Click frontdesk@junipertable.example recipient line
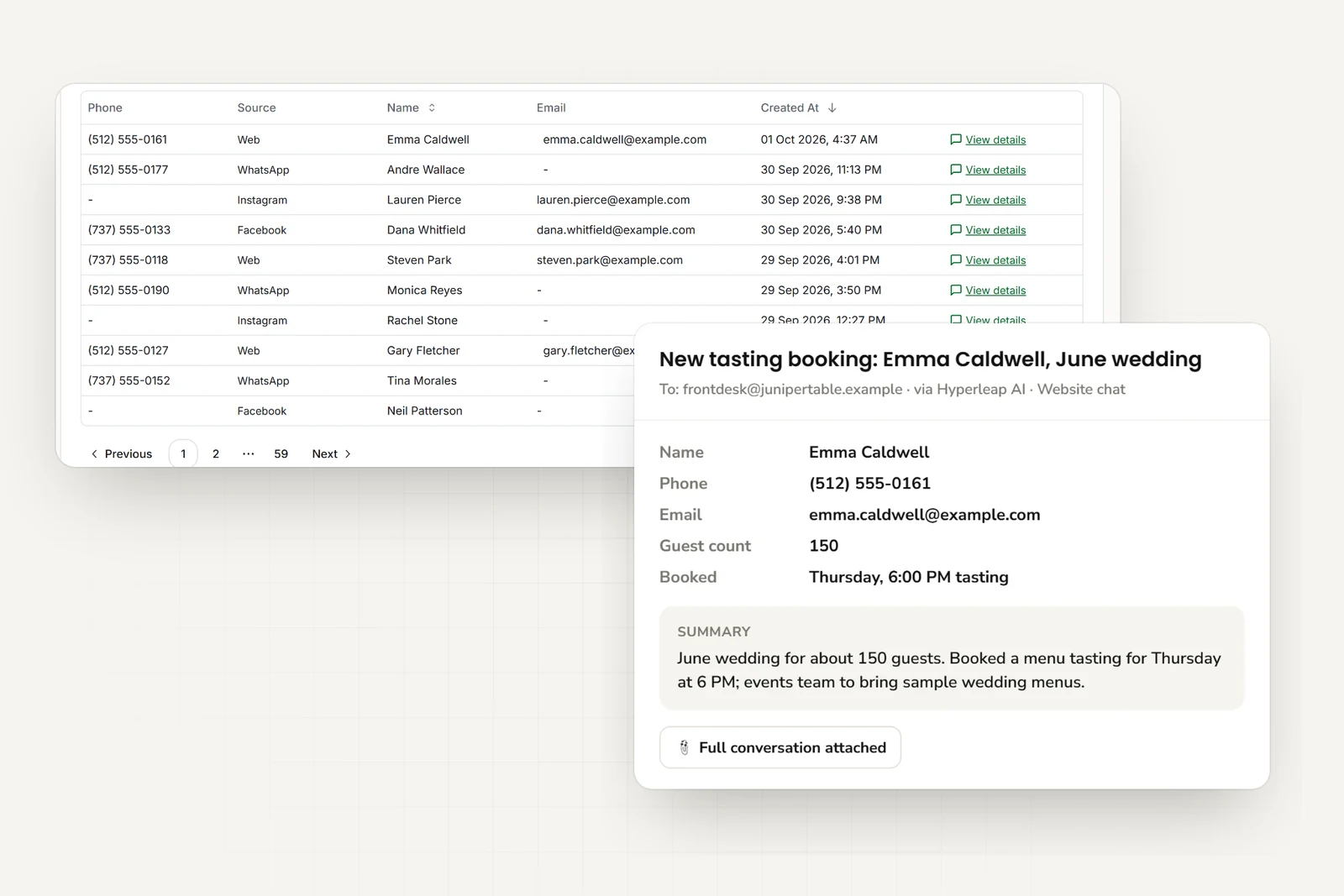This screenshot has width=1344, height=896. (892, 390)
